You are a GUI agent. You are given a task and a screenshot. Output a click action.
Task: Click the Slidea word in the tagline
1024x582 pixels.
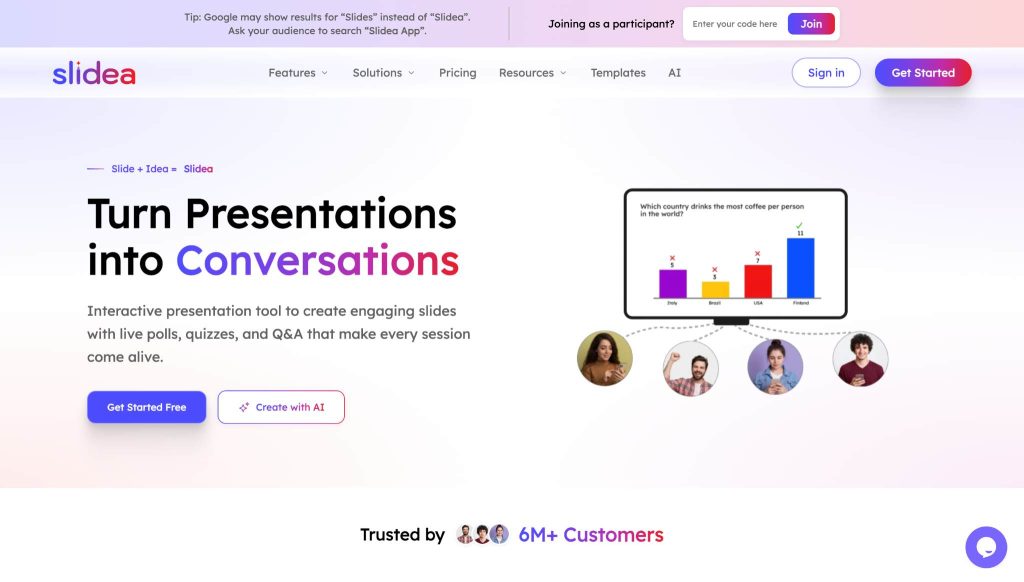(x=198, y=169)
